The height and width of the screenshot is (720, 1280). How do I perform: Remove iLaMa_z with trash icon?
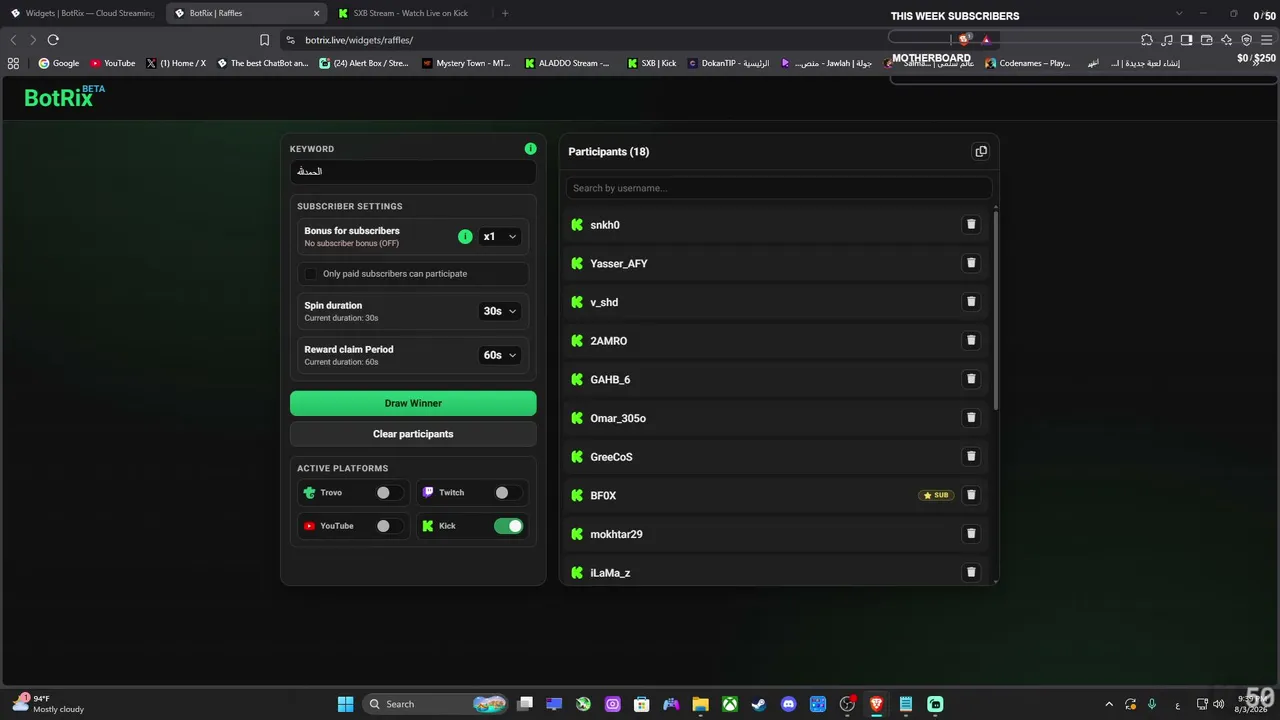971,572
